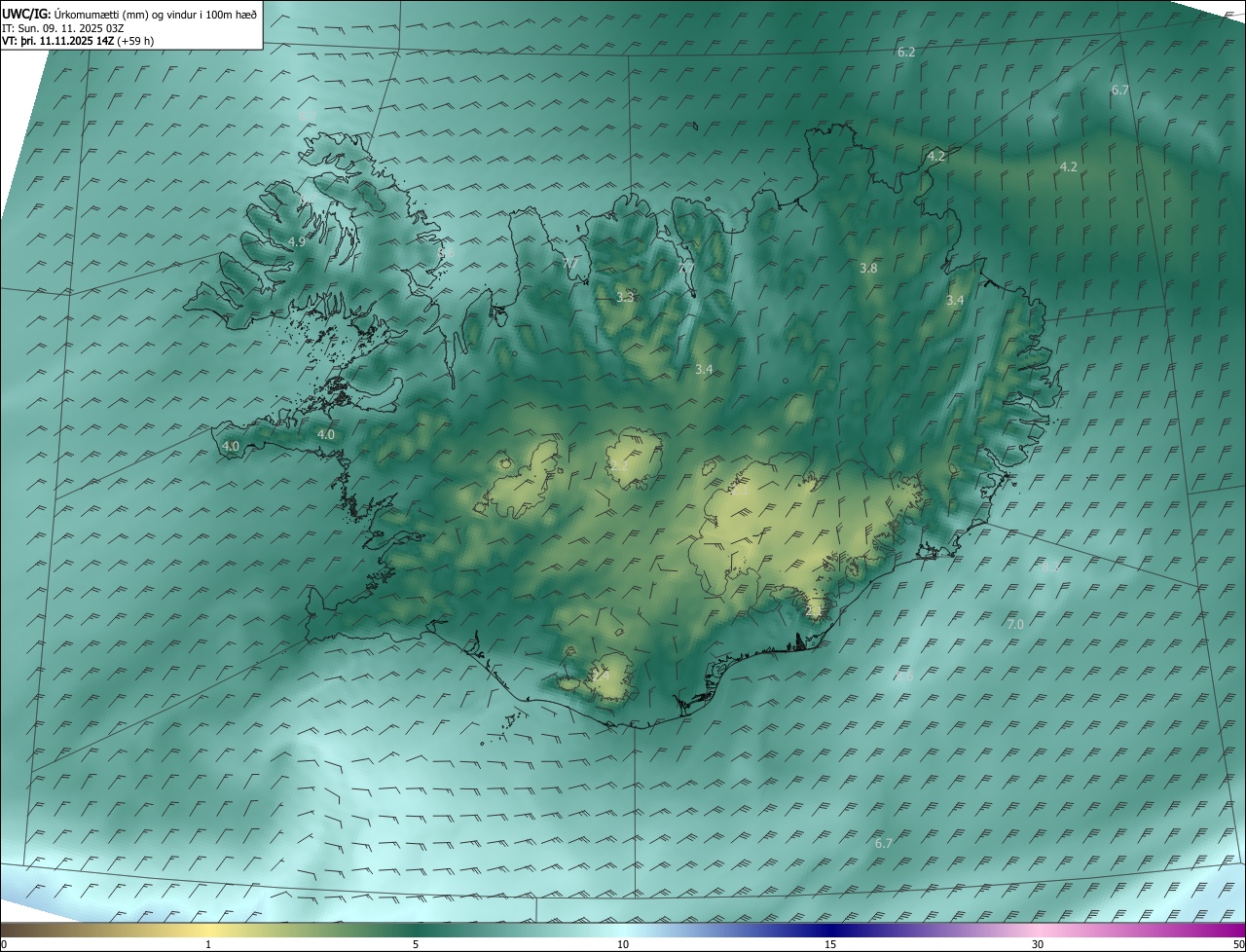
Task: Click legend tick label '1' on the colour scale
Action: tap(208, 944)
